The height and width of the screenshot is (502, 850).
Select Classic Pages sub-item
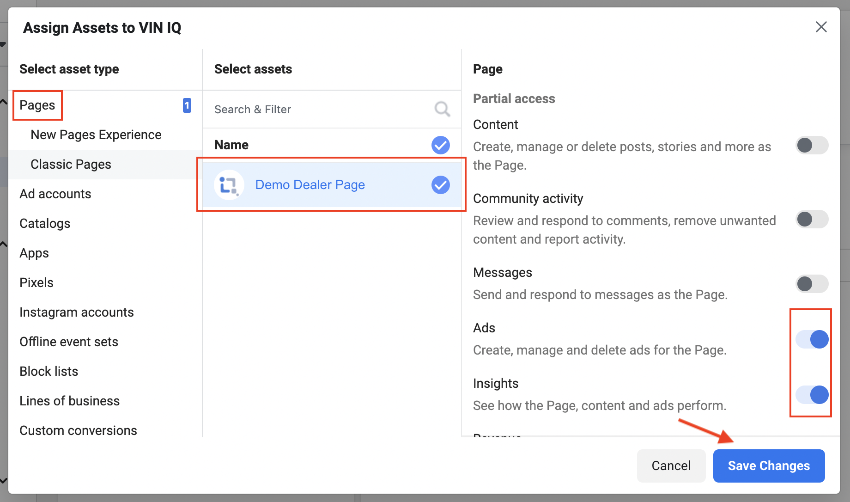70,164
